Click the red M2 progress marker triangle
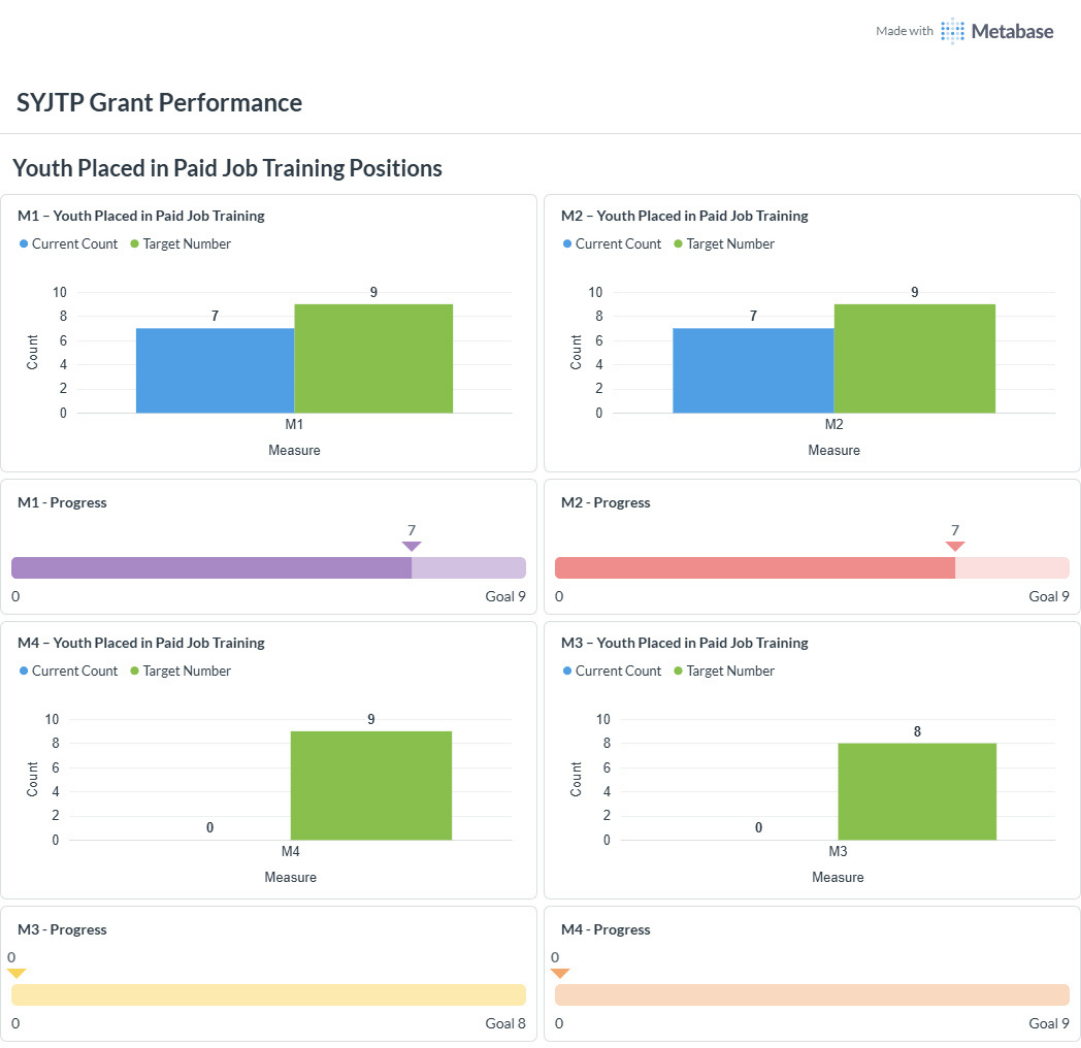The width and height of the screenshot is (1081, 1048). click(955, 546)
